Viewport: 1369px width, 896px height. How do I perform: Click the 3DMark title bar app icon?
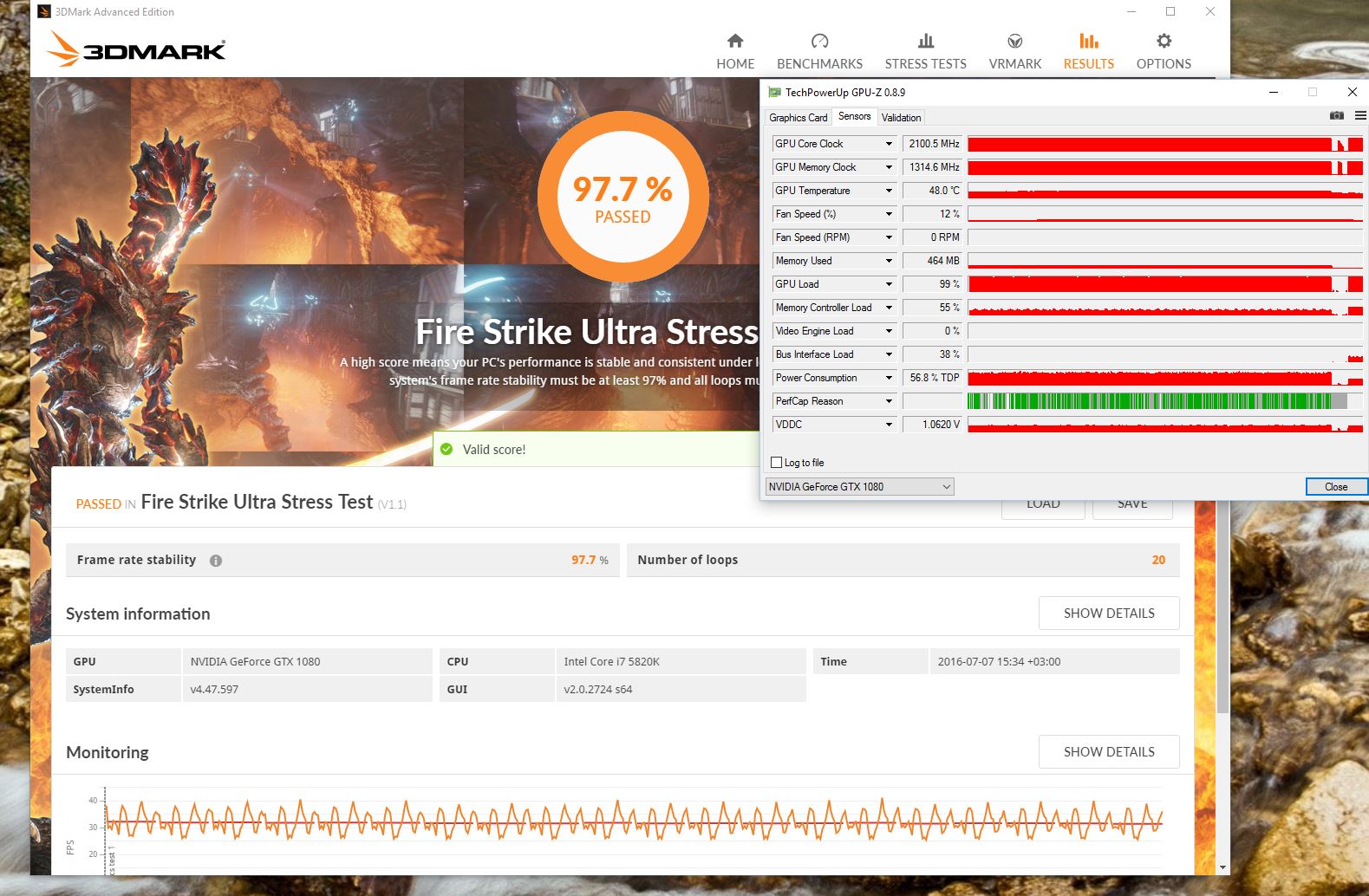[x=44, y=11]
